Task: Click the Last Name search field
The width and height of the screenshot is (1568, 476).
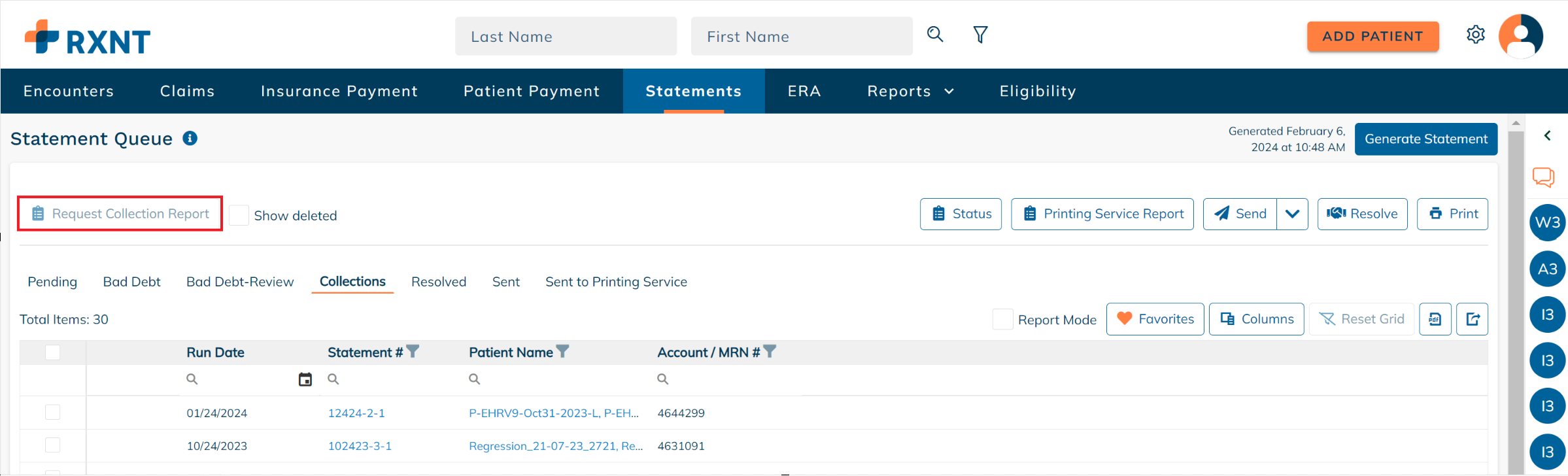Action: [x=566, y=37]
